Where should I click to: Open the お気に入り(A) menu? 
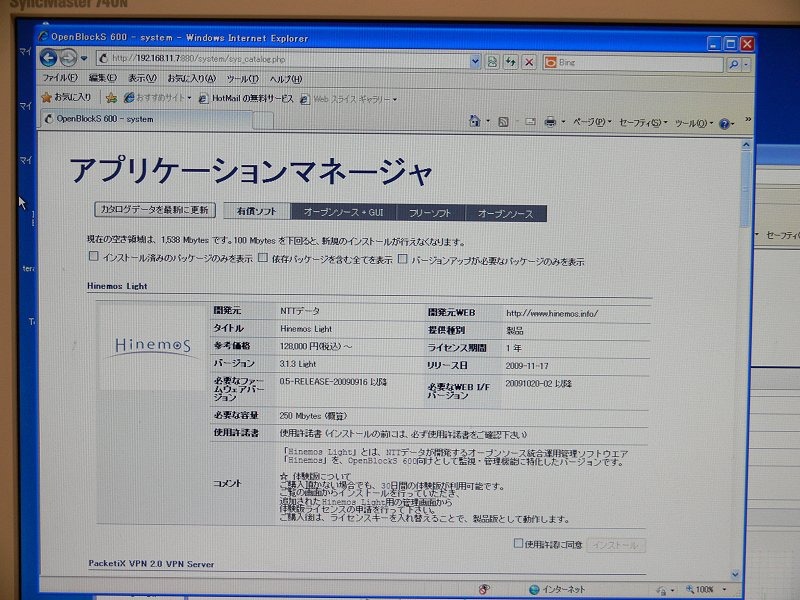[x=192, y=79]
